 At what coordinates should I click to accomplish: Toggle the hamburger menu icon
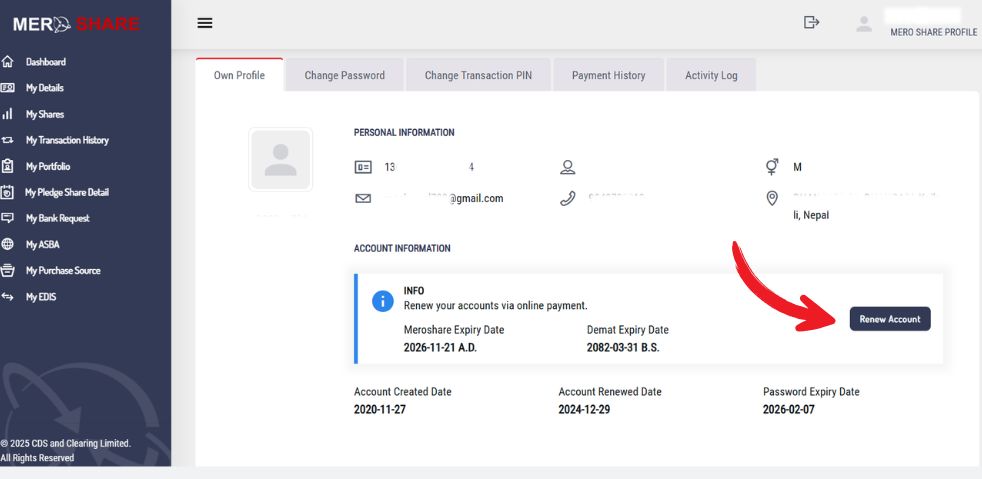pyautogui.click(x=205, y=23)
